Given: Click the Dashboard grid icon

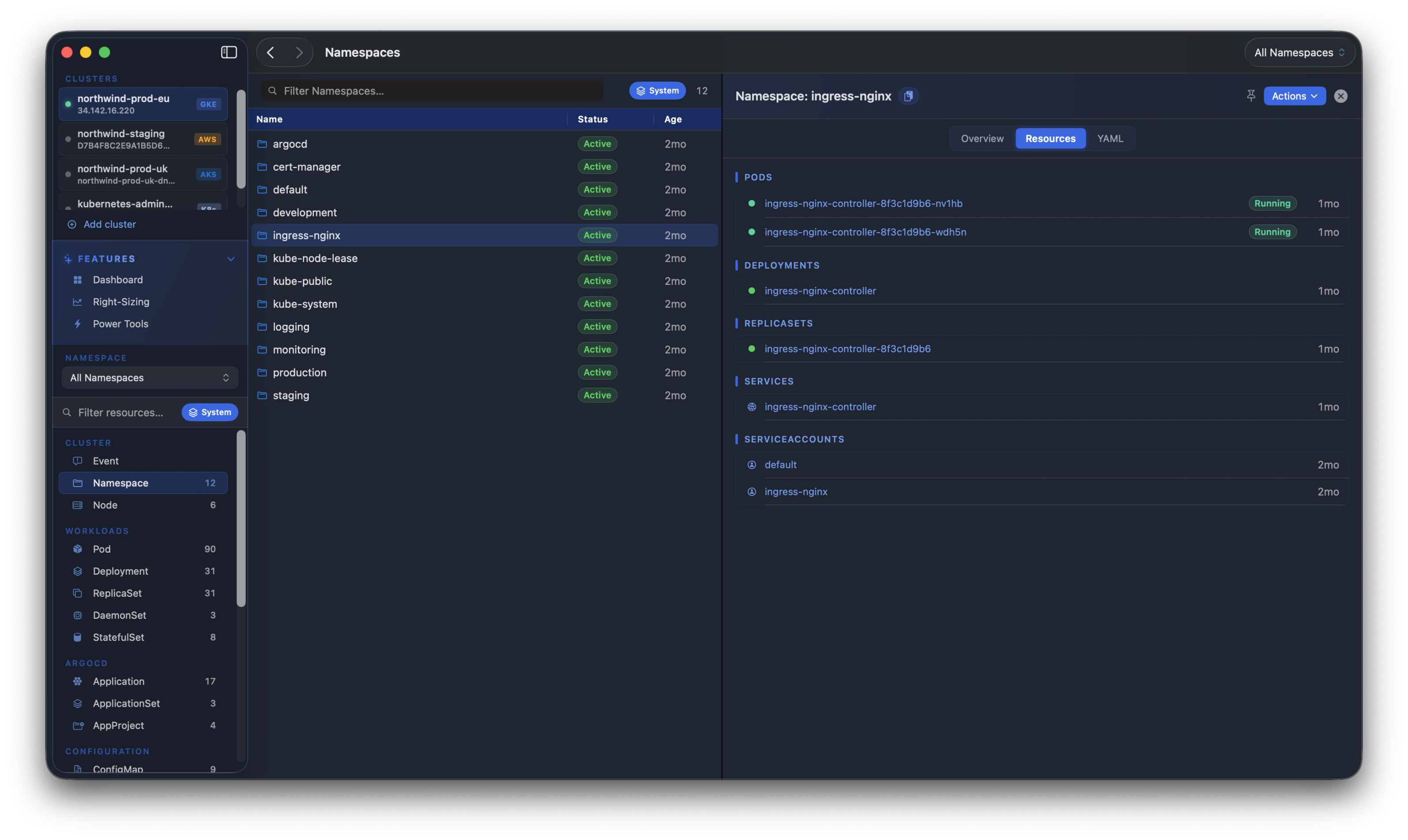Looking at the screenshot, I should pyautogui.click(x=78, y=279).
